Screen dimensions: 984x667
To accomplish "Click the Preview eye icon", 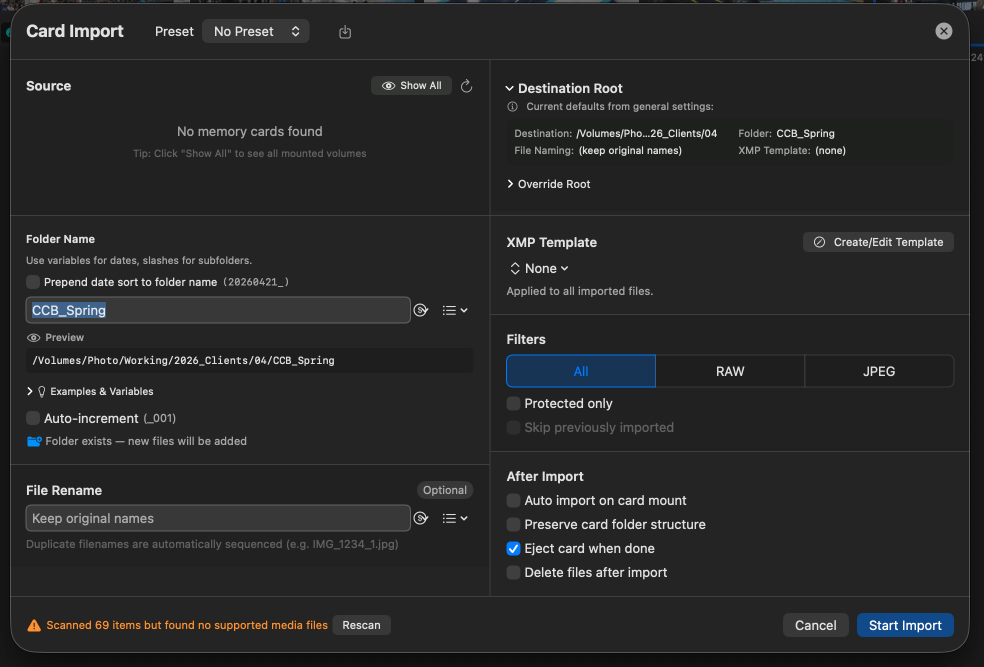I will tap(33, 338).
